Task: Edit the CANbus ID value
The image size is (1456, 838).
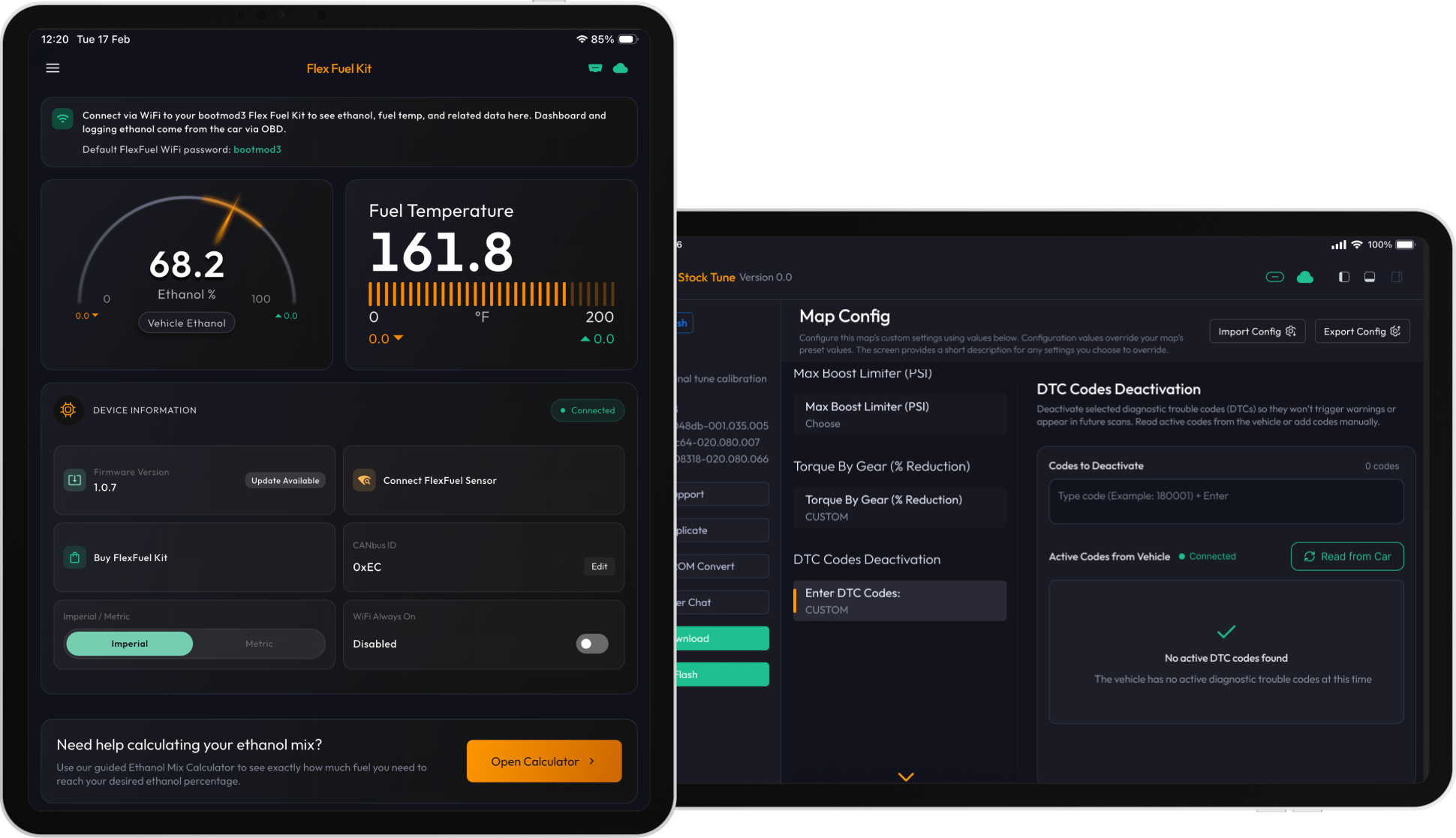Action: click(599, 566)
